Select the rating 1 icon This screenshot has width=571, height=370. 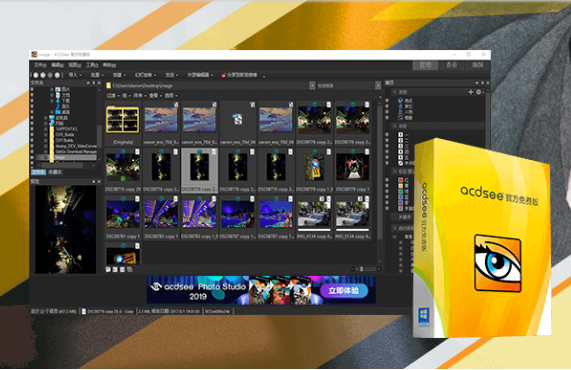coord(401,134)
